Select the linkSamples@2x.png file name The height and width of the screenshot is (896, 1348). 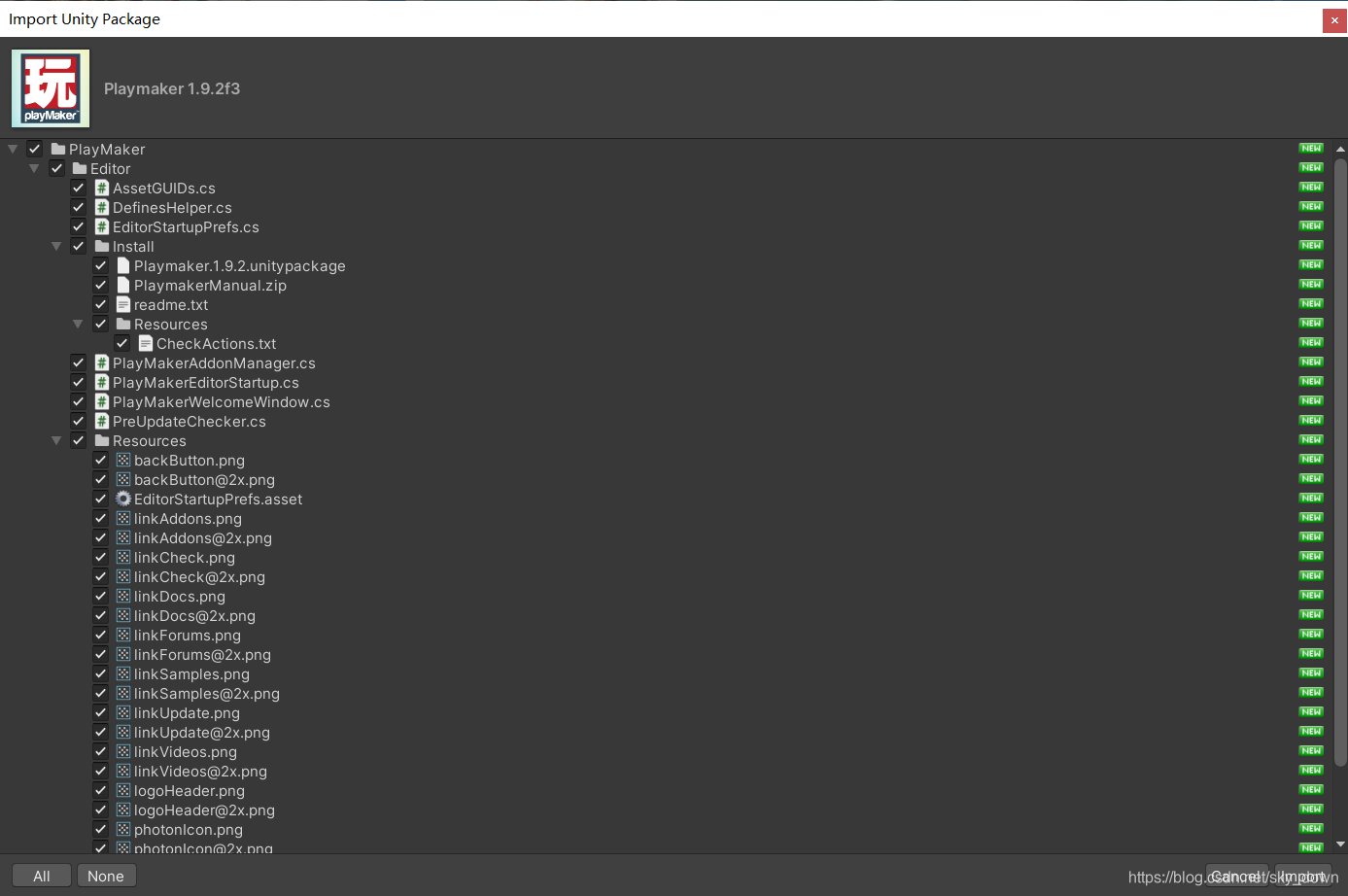207,694
